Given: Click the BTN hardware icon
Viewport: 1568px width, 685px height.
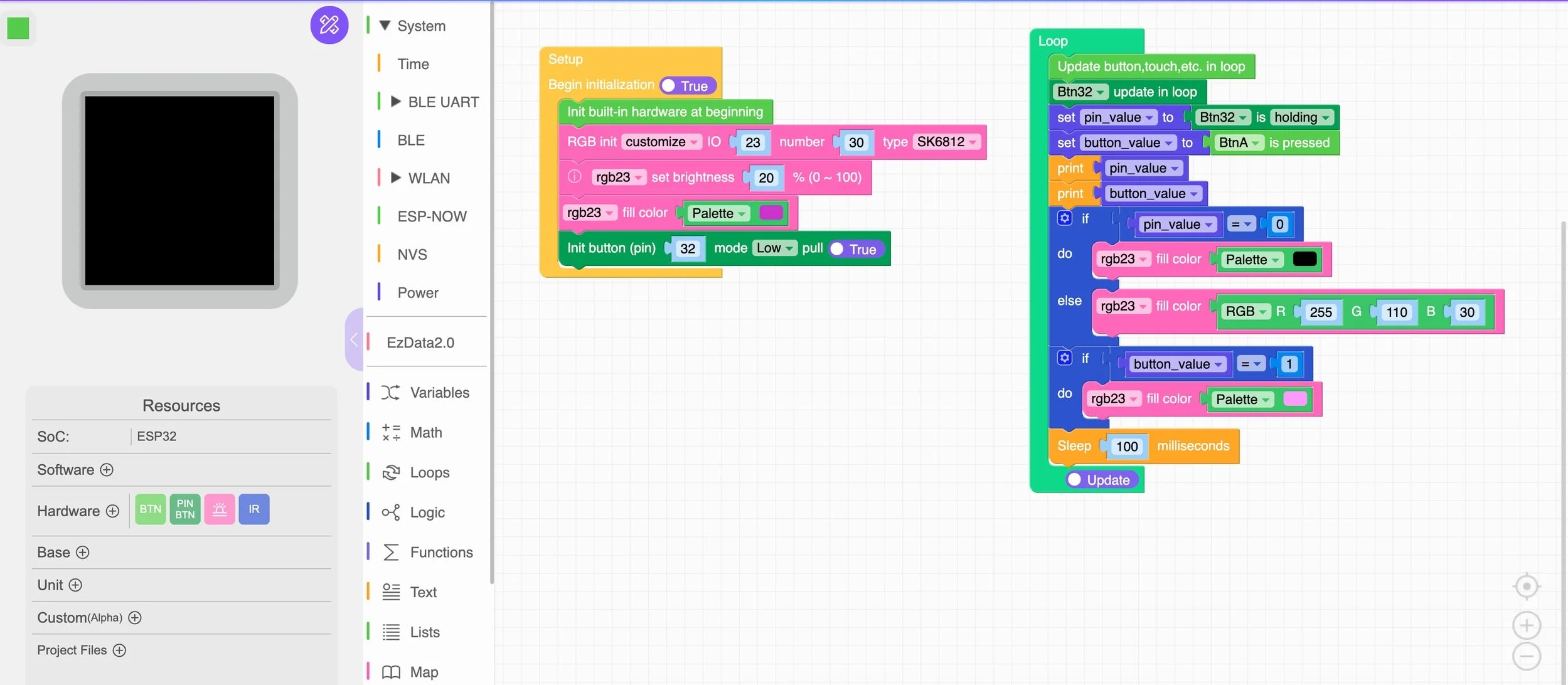Looking at the screenshot, I should 150,509.
